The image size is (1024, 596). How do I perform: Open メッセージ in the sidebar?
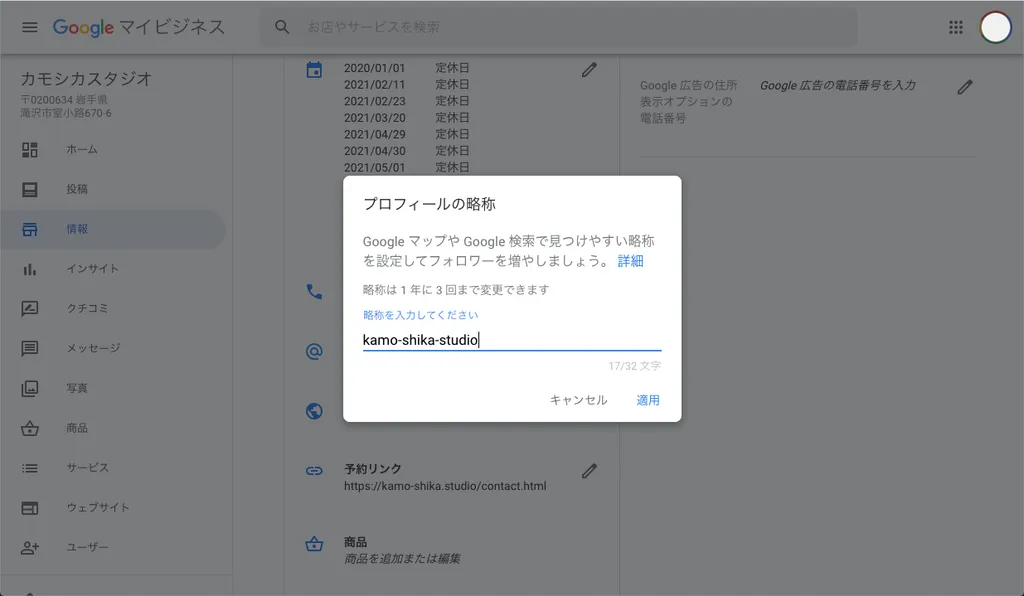tap(93, 349)
